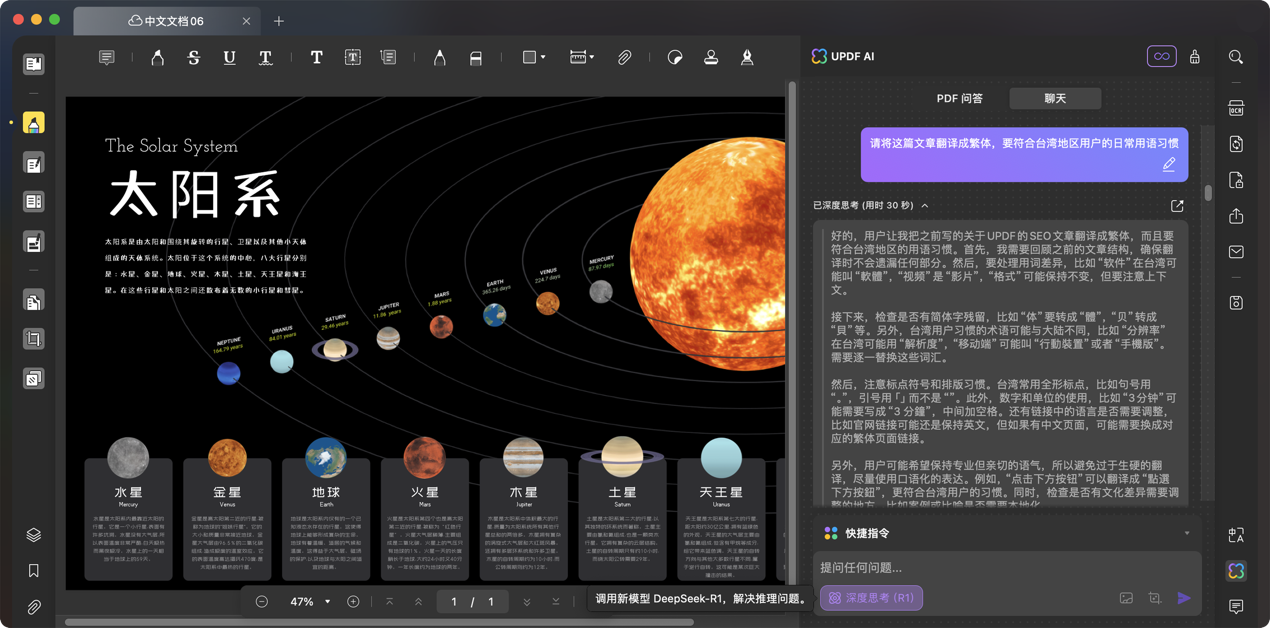The width and height of the screenshot is (1270, 628).
Task: Select the squiggly underline tool
Action: point(265,58)
